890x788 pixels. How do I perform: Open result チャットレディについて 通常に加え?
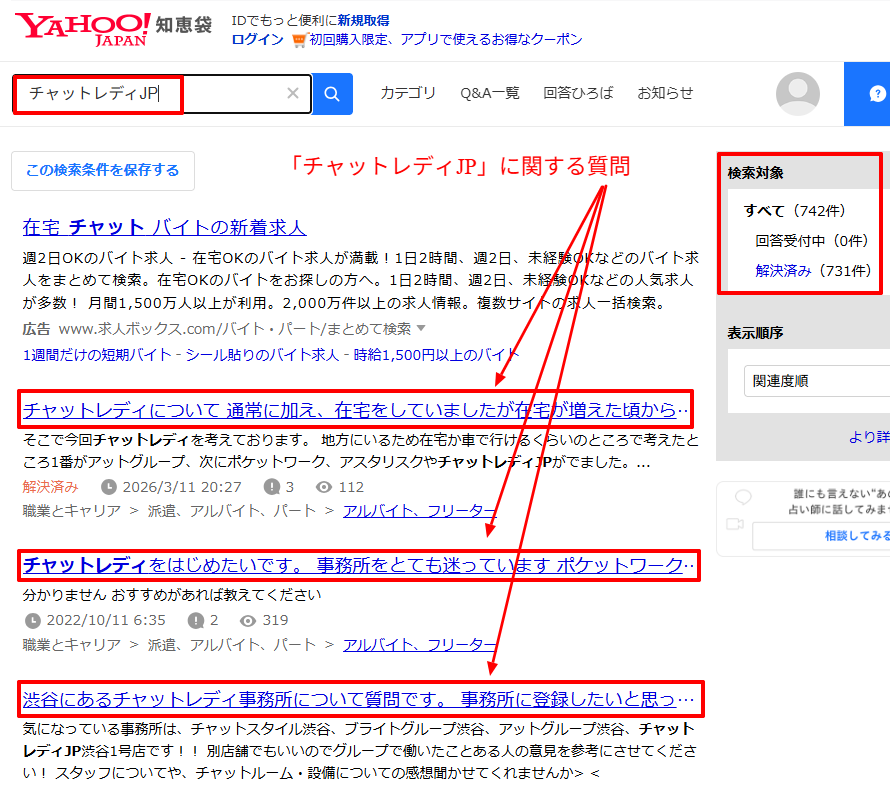(x=355, y=410)
